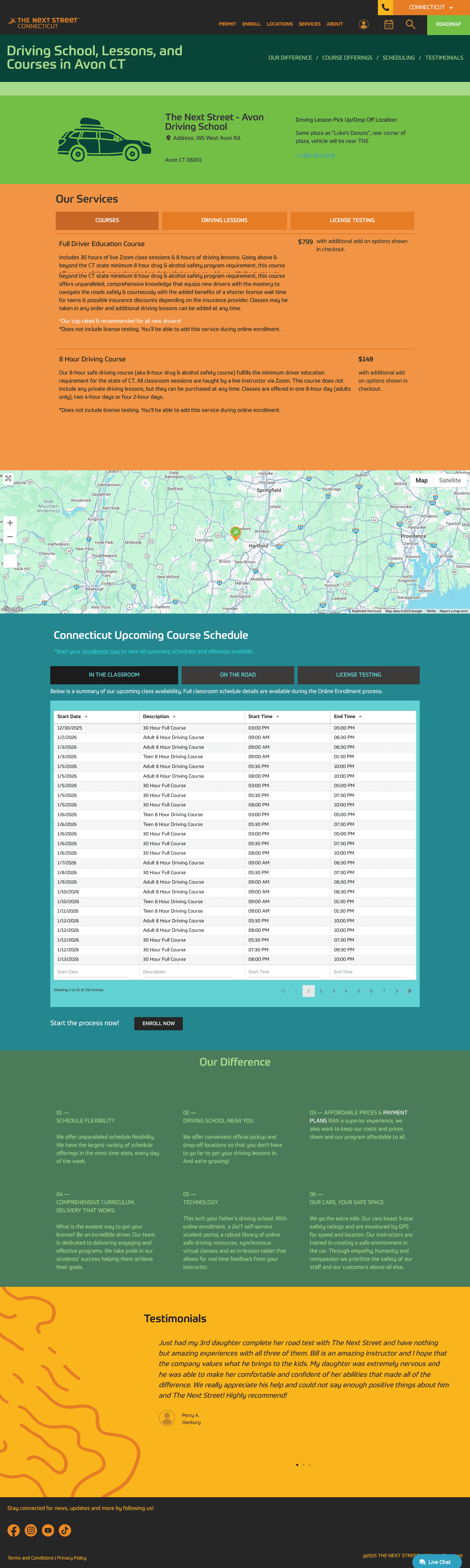This screenshot has width=470, height=1568.
Task: Click Perry A. testimonial avatar
Action: pos(167,1418)
